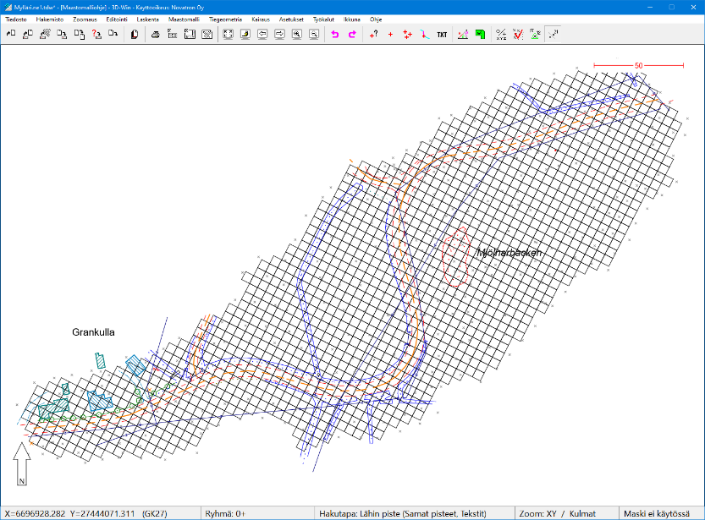Click the magenta undo arrow icon
Viewport: 705px width, 520px height.
click(x=335, y=34)
